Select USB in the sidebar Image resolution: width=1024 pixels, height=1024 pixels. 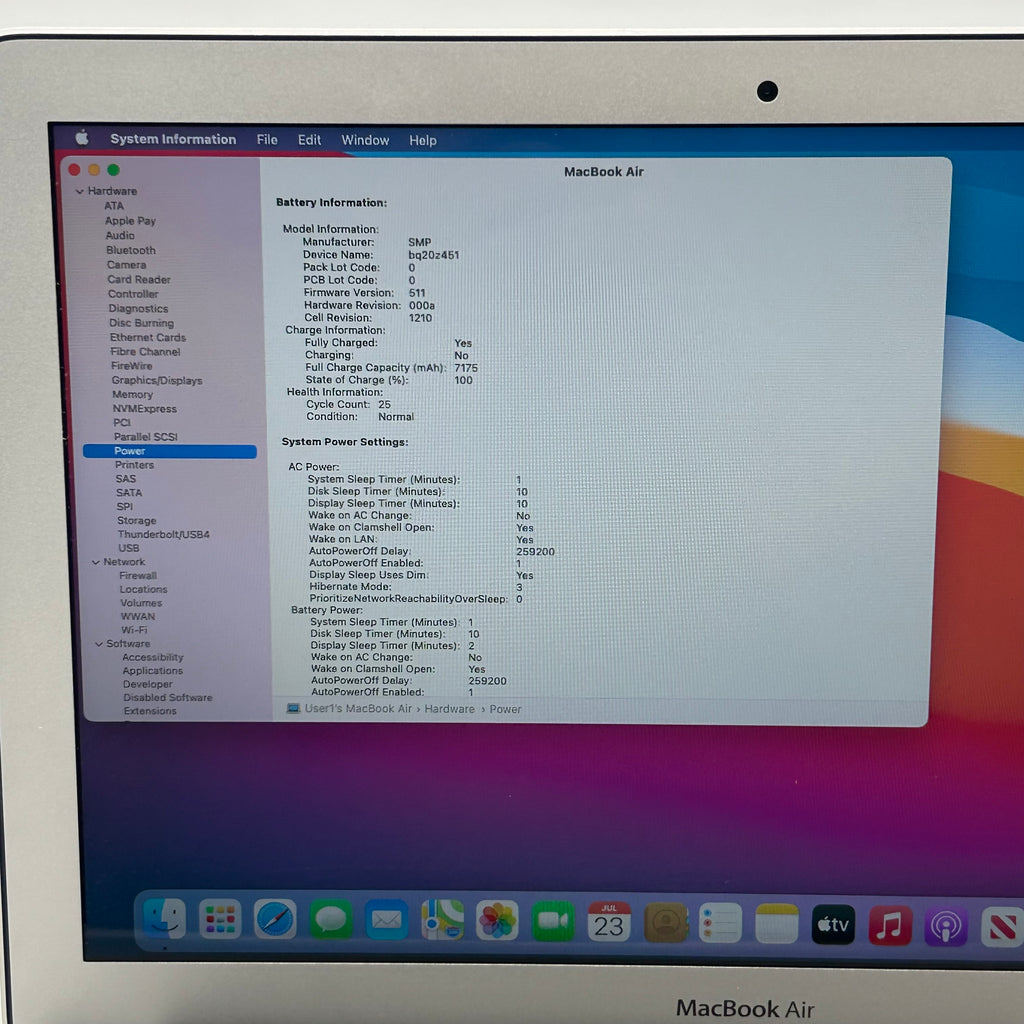[129, 548]
